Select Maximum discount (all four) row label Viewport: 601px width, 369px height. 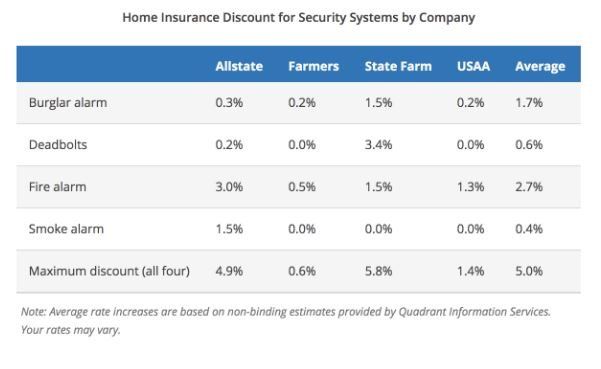[109, 271]
